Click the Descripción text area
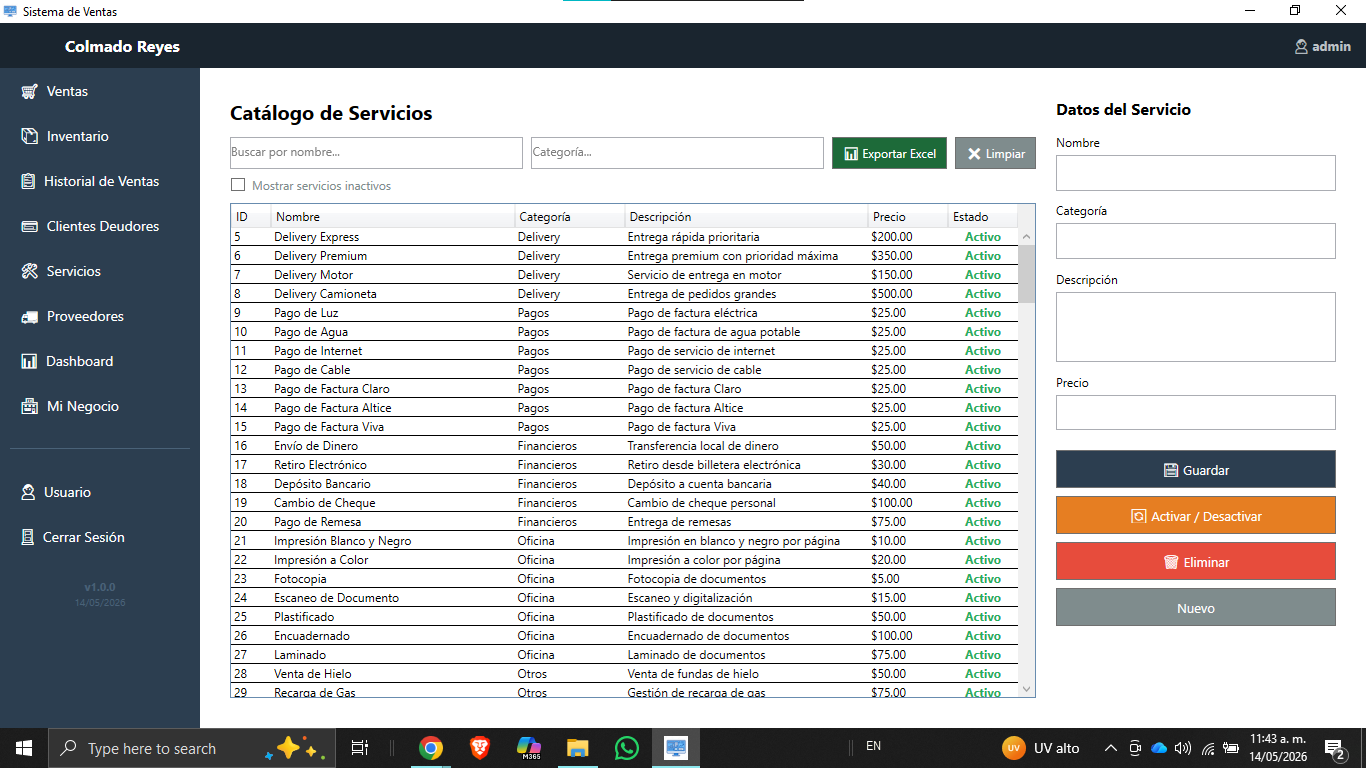The width and height of the screenshot is (1366, 768). (1196, 327)
